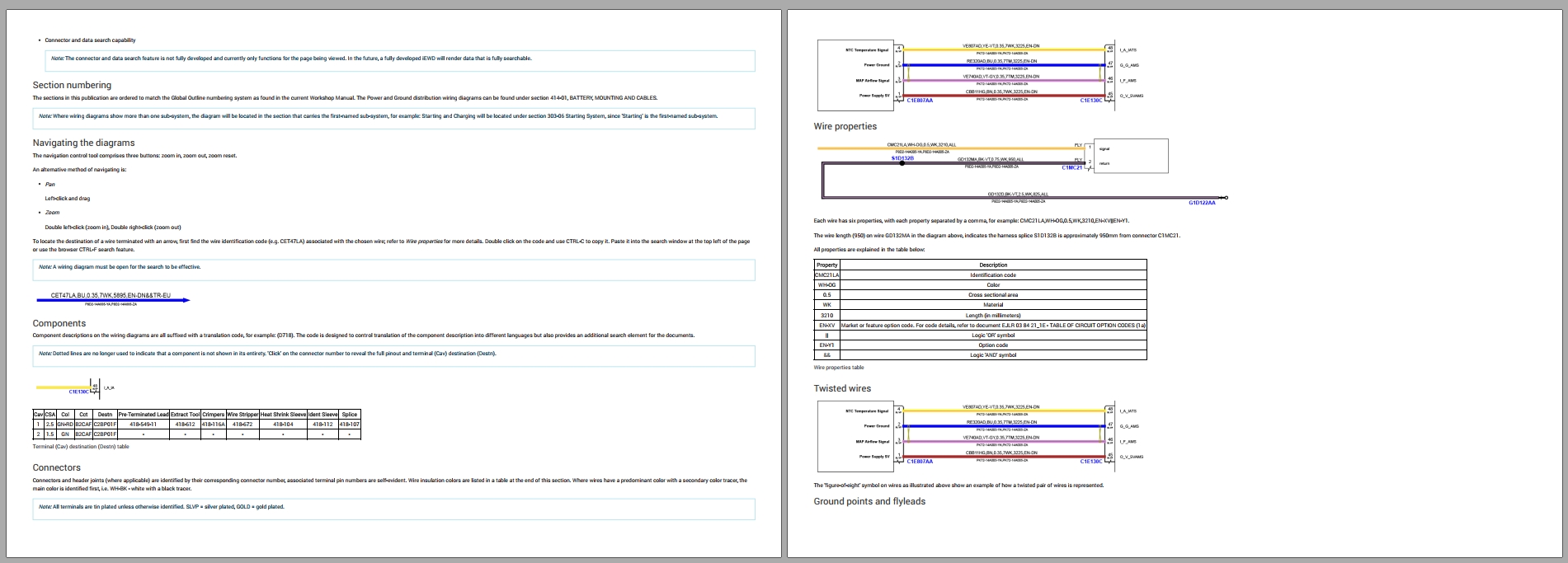Click the 'Length (in millimeters)' description cell
1568x563 pixels.
[x=993, y=315]
